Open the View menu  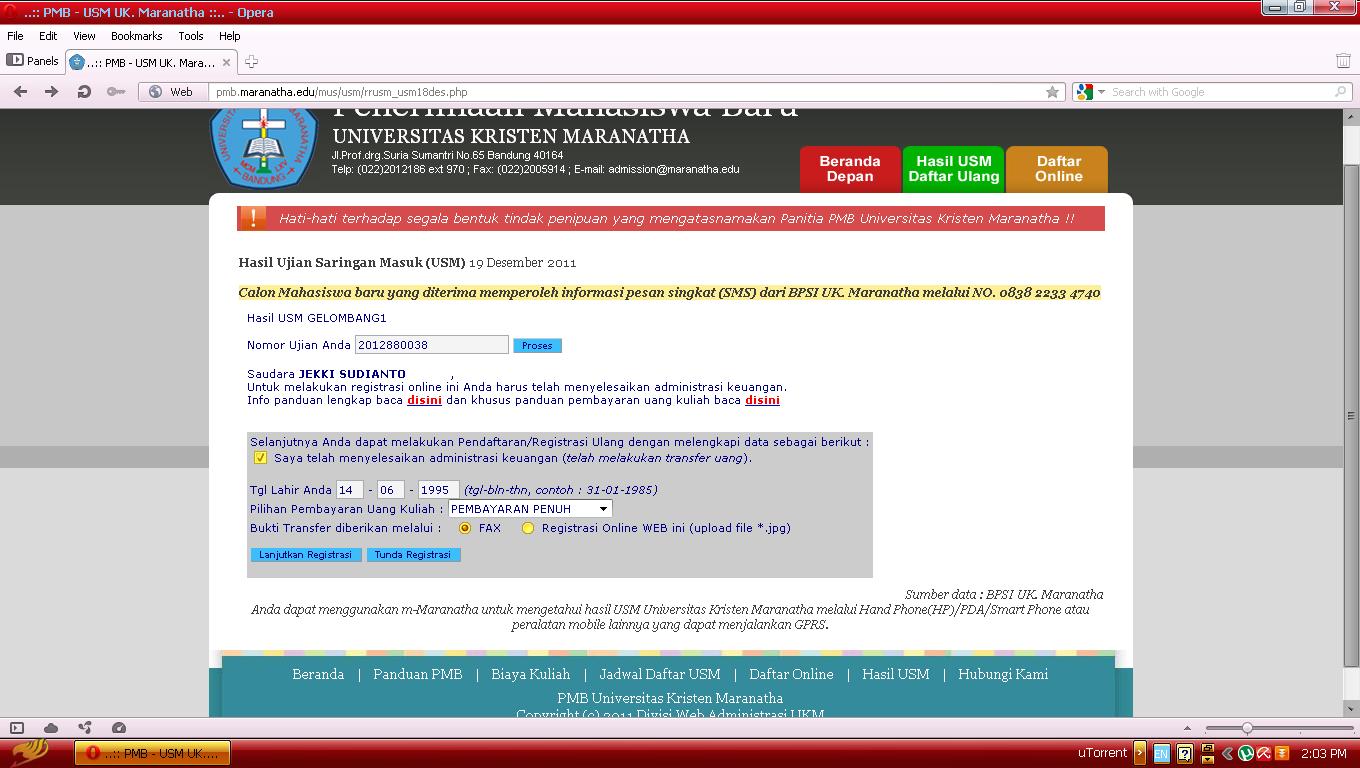click(84, 36)
